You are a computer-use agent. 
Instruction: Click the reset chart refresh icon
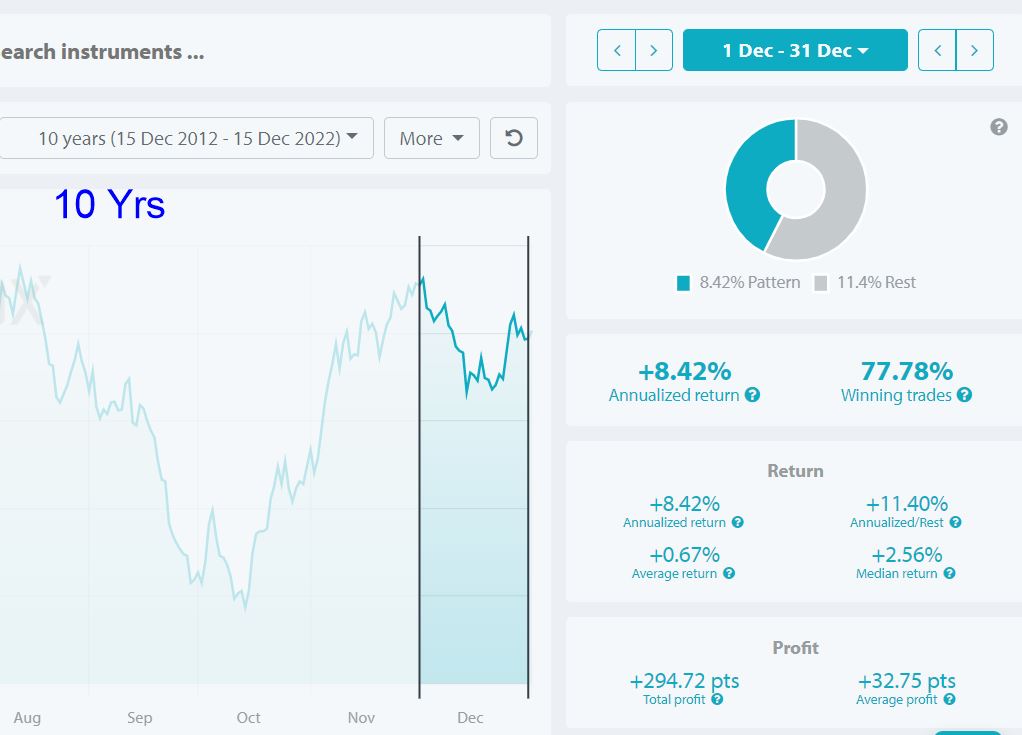pos(514,138)
